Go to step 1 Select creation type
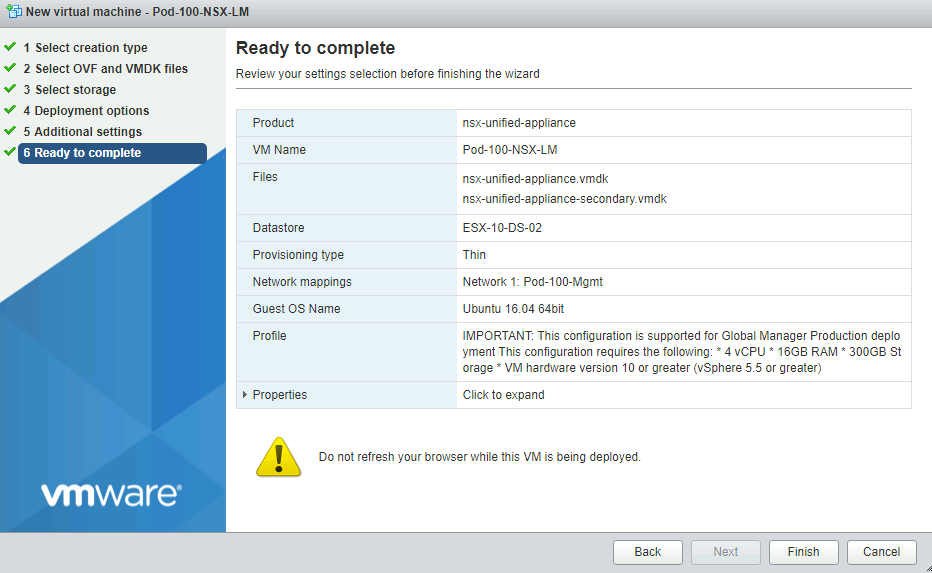The image size is (932, 573). [x=85, y=48]
